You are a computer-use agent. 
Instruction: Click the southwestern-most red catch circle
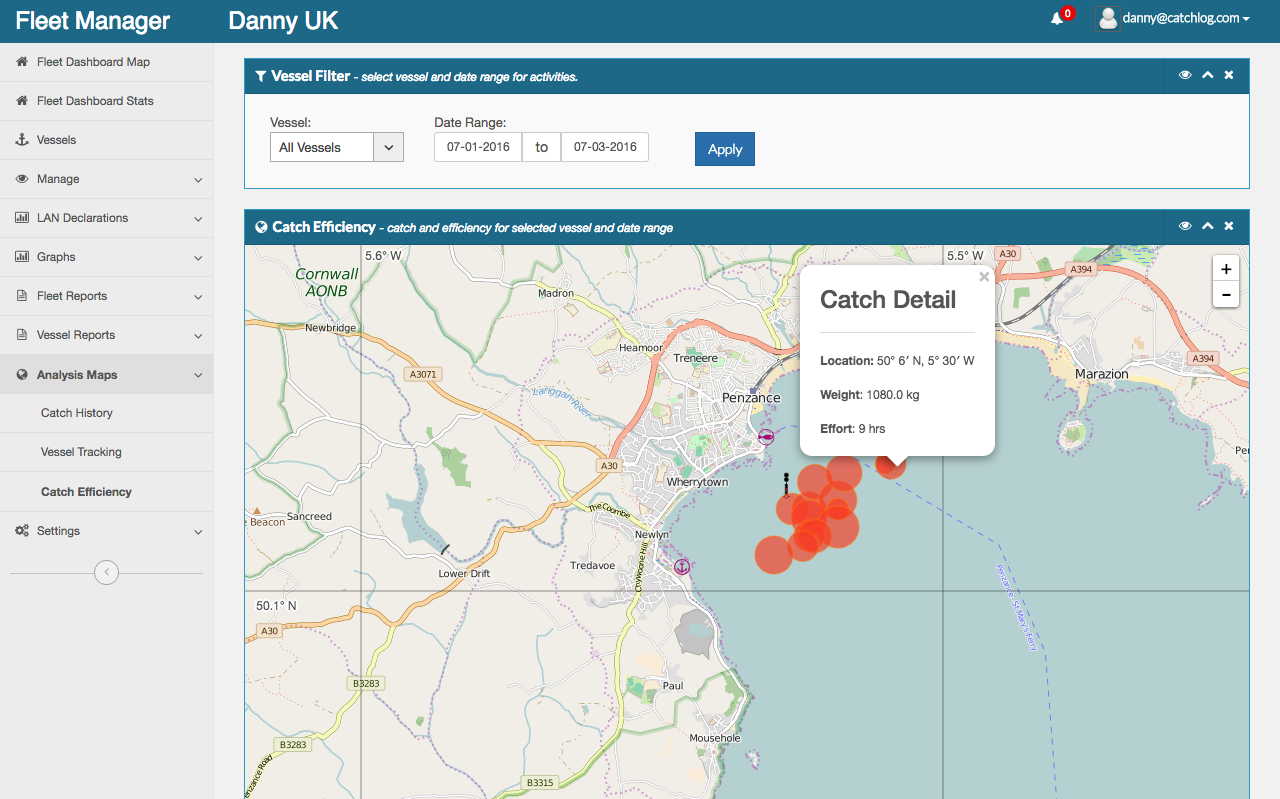(x=773, y=555)
